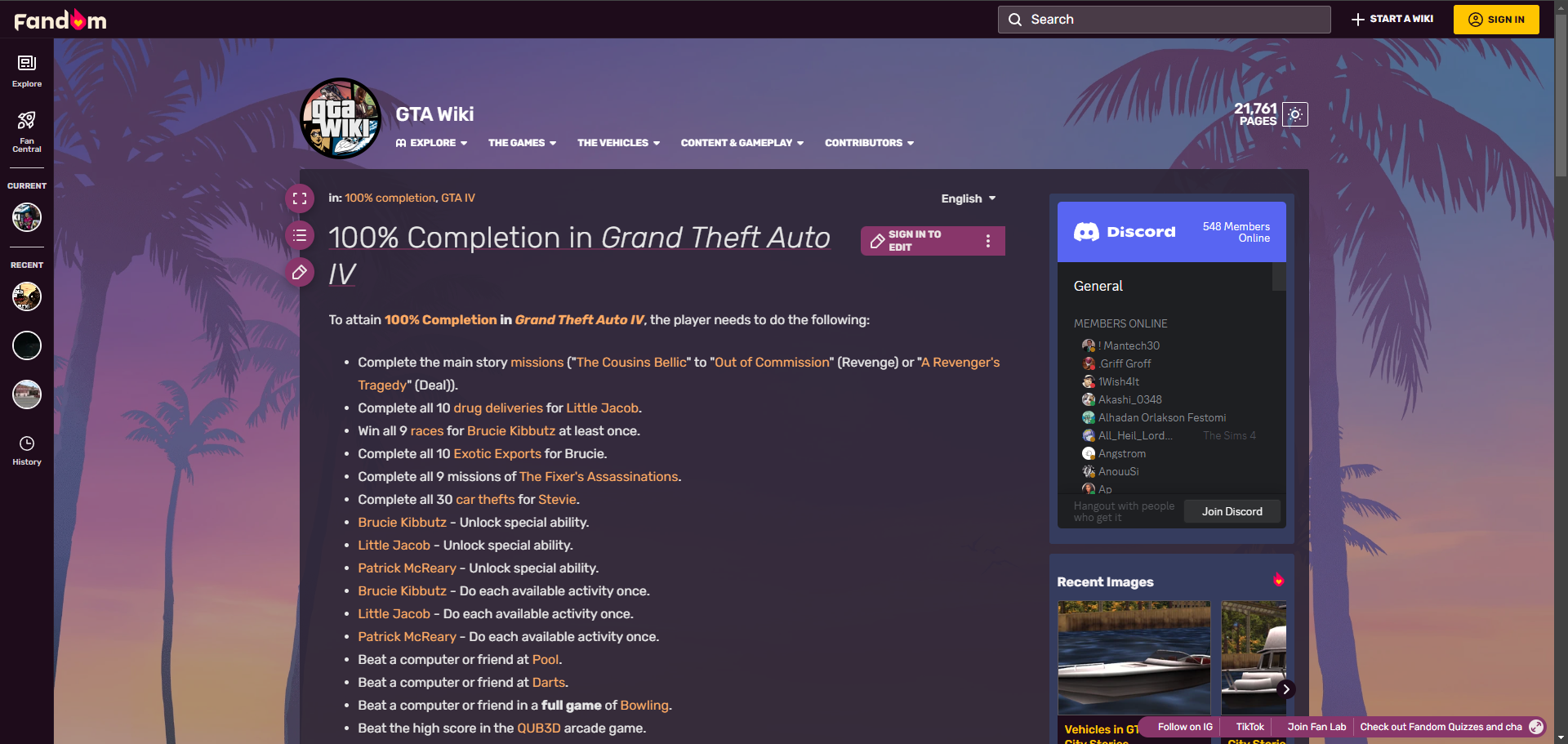The height and width of the screenshot is (744, 1568).
Task: Open Fan Central from the sidebar
Action: click(x=27, y=132)
